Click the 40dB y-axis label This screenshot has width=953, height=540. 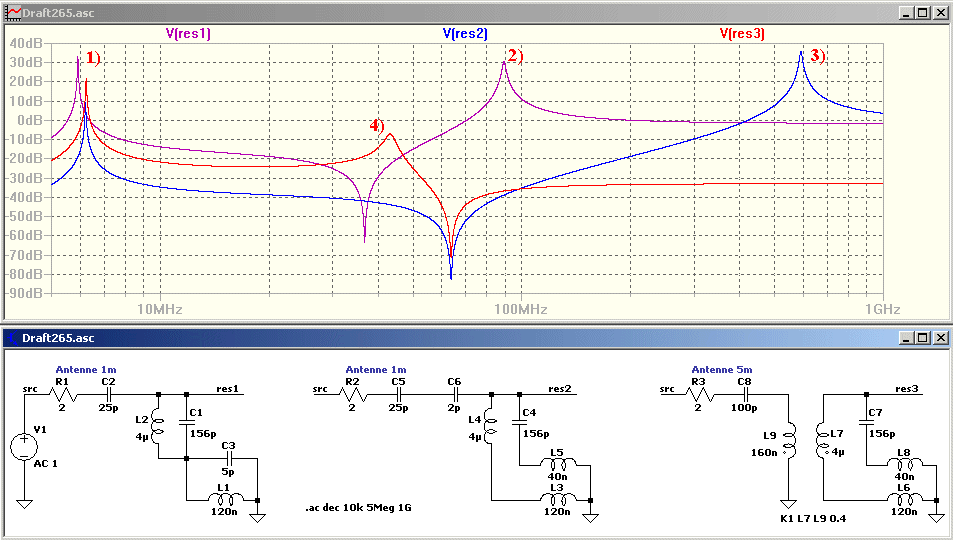click(26, 43)
